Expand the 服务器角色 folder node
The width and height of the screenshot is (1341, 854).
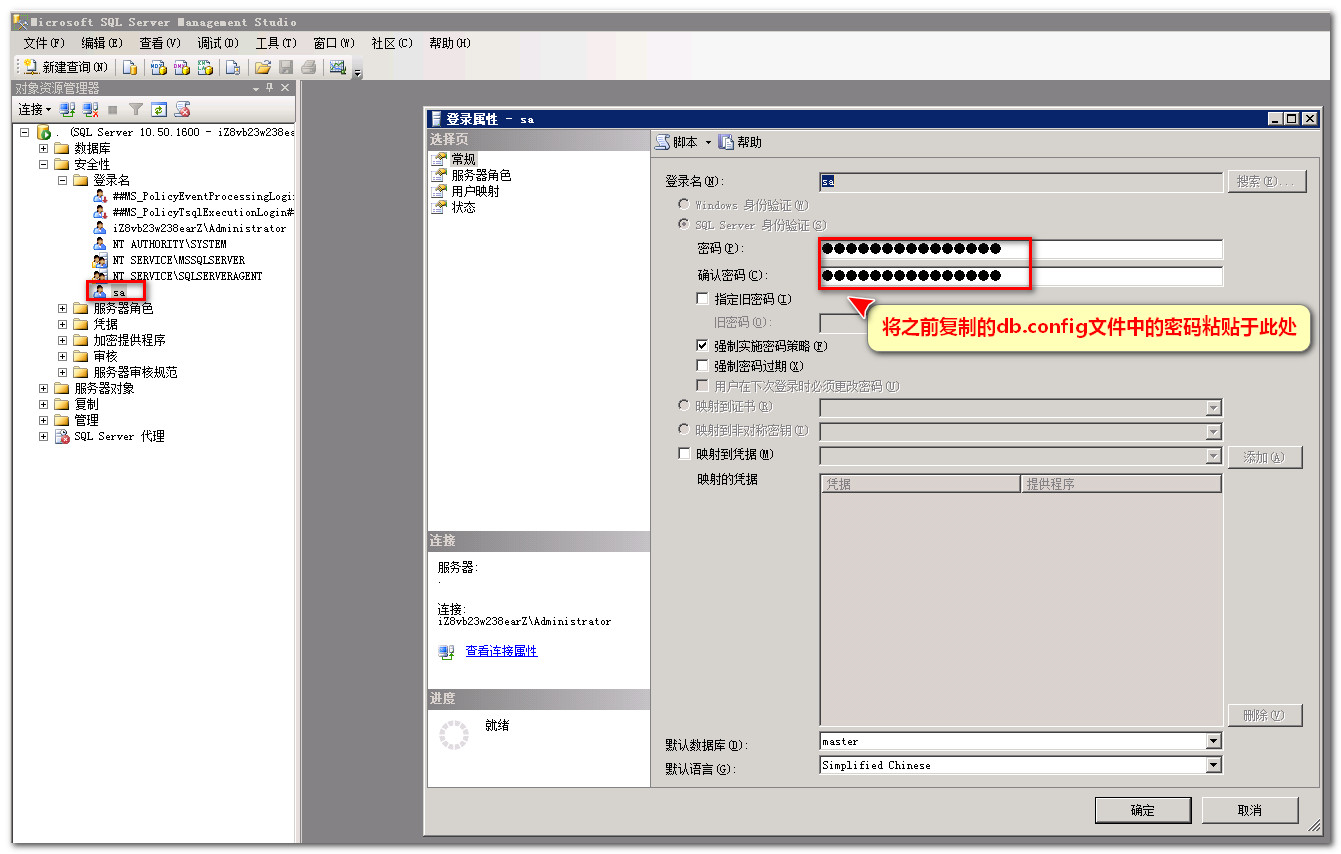click(x=62, y=308)
